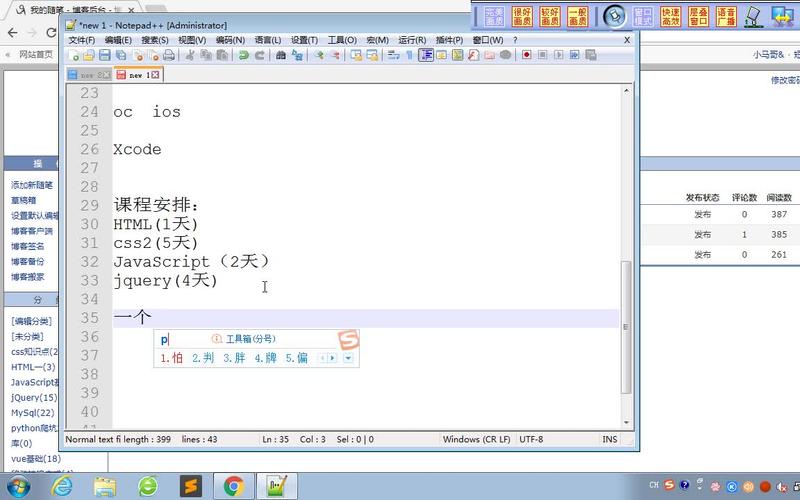Click Run Macro Multiple Times icon
Screen dimensions: 800x500
574,55
